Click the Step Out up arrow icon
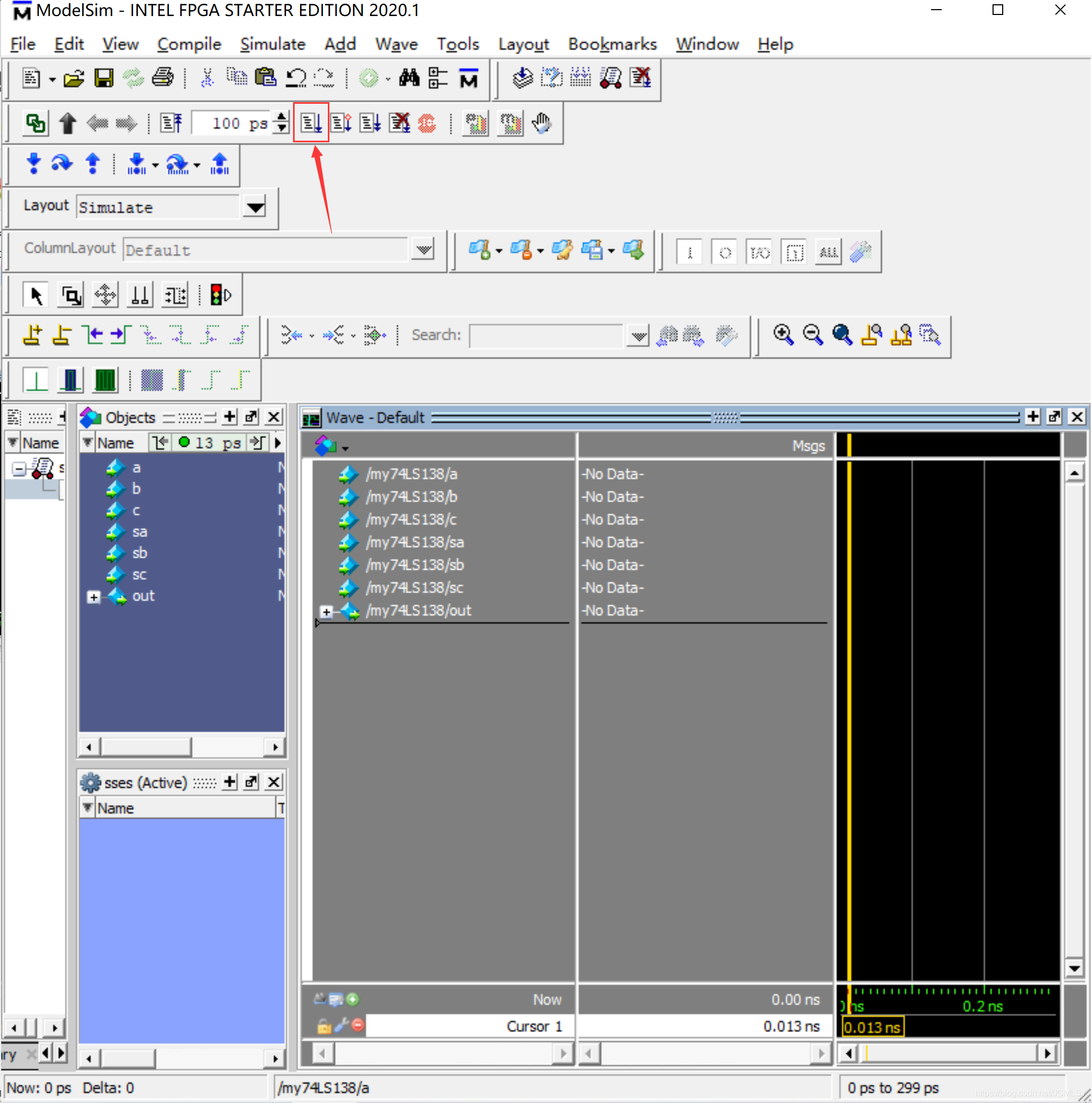1092x1103 pixels. (x=93, y=164)
